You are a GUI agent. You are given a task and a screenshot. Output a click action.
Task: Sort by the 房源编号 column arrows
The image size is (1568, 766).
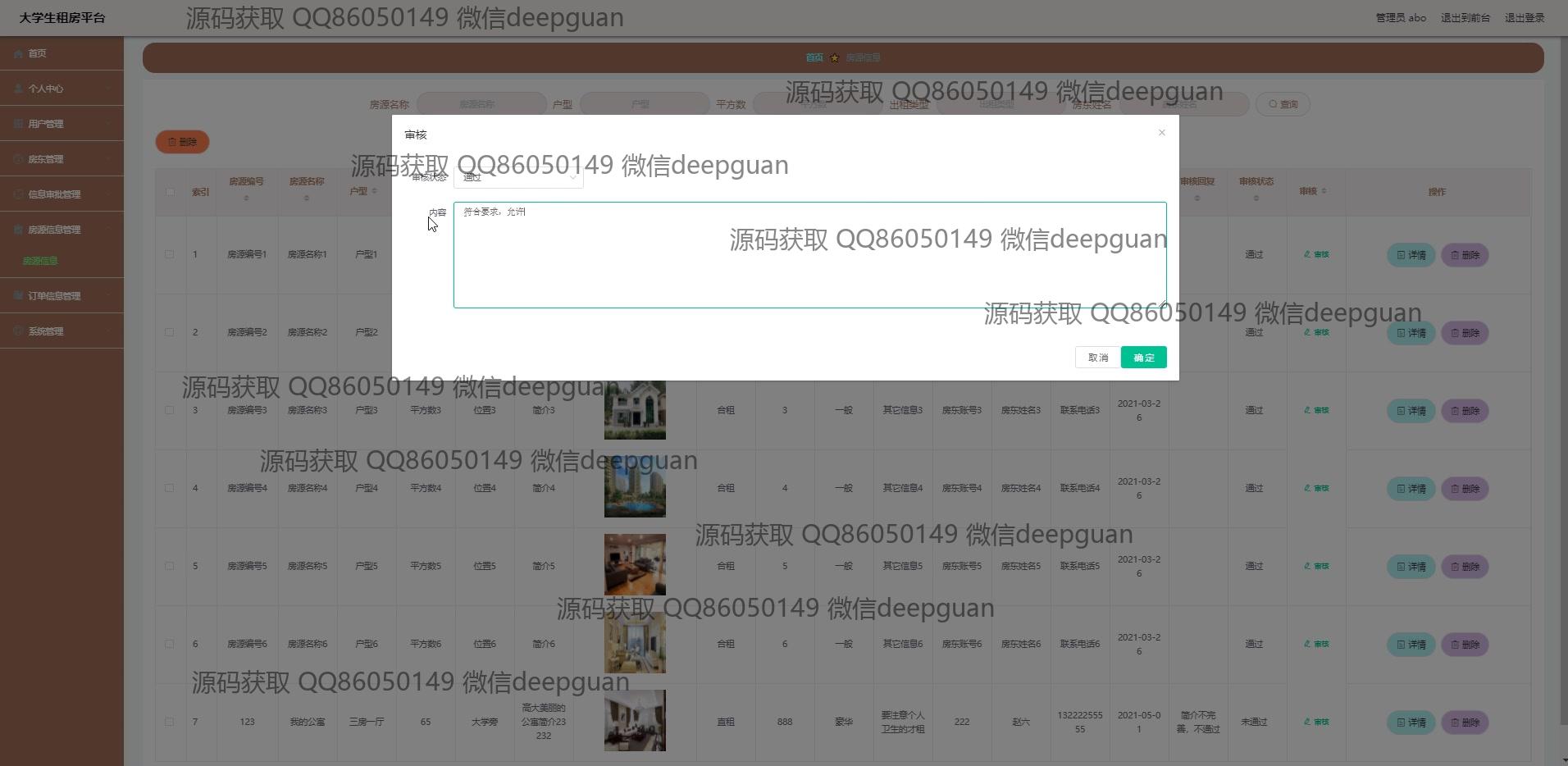pyautogui.click(x=246, y=198)
